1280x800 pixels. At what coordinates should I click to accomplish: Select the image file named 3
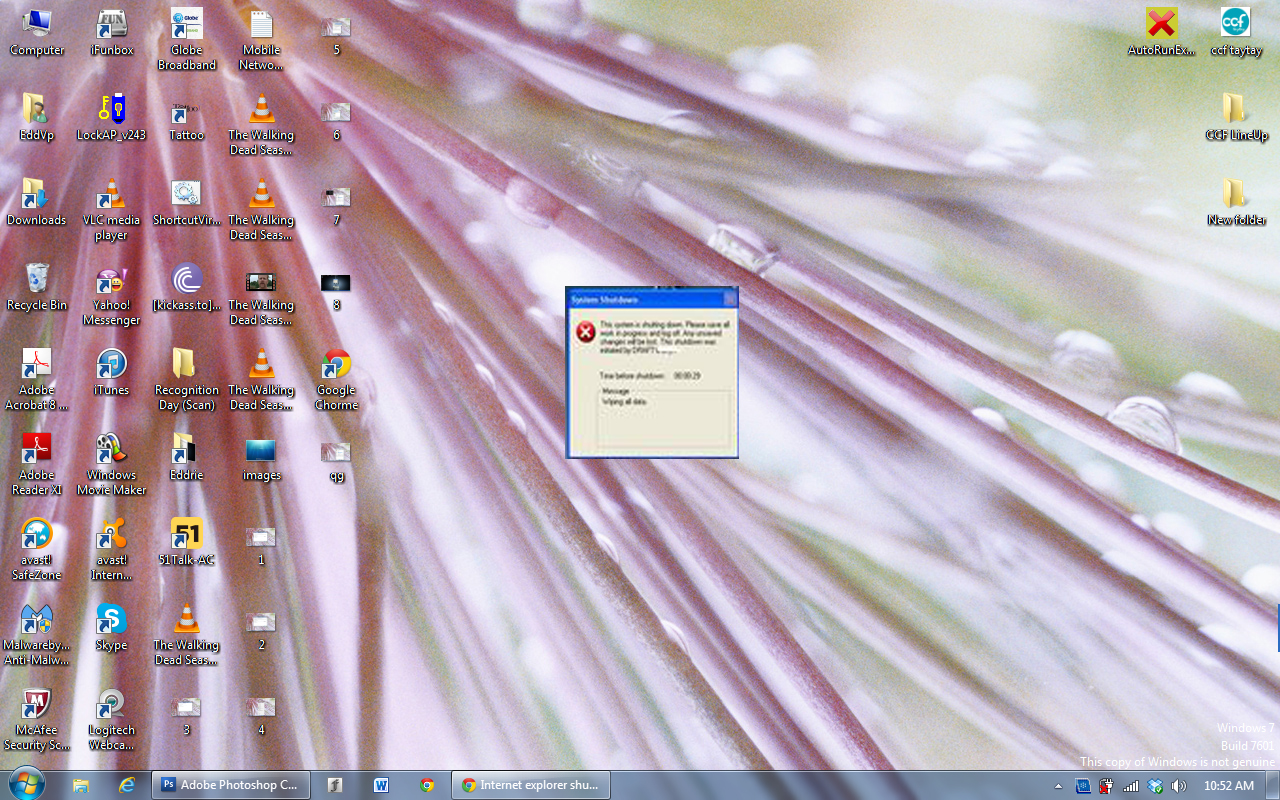(x=186, y=715)
